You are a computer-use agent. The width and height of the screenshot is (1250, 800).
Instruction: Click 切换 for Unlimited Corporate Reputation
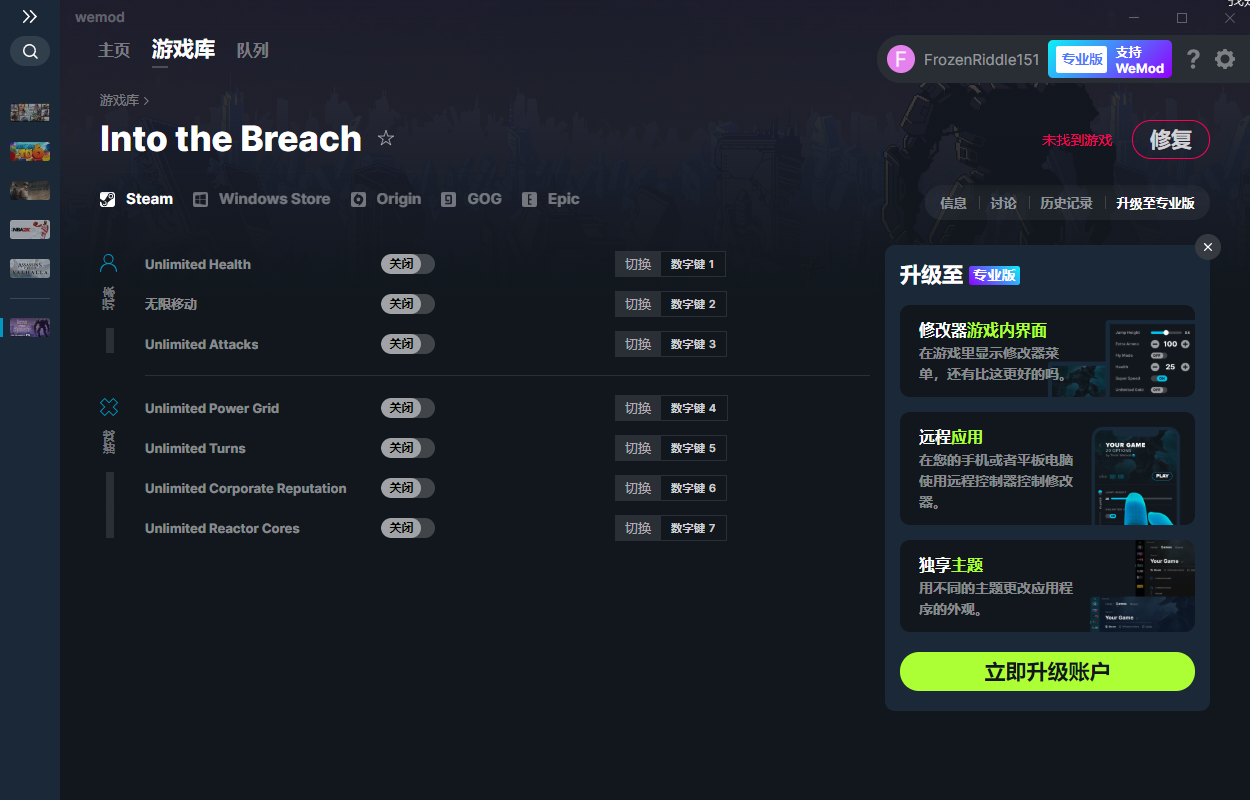pyautogui.click(x=638, y=488)
